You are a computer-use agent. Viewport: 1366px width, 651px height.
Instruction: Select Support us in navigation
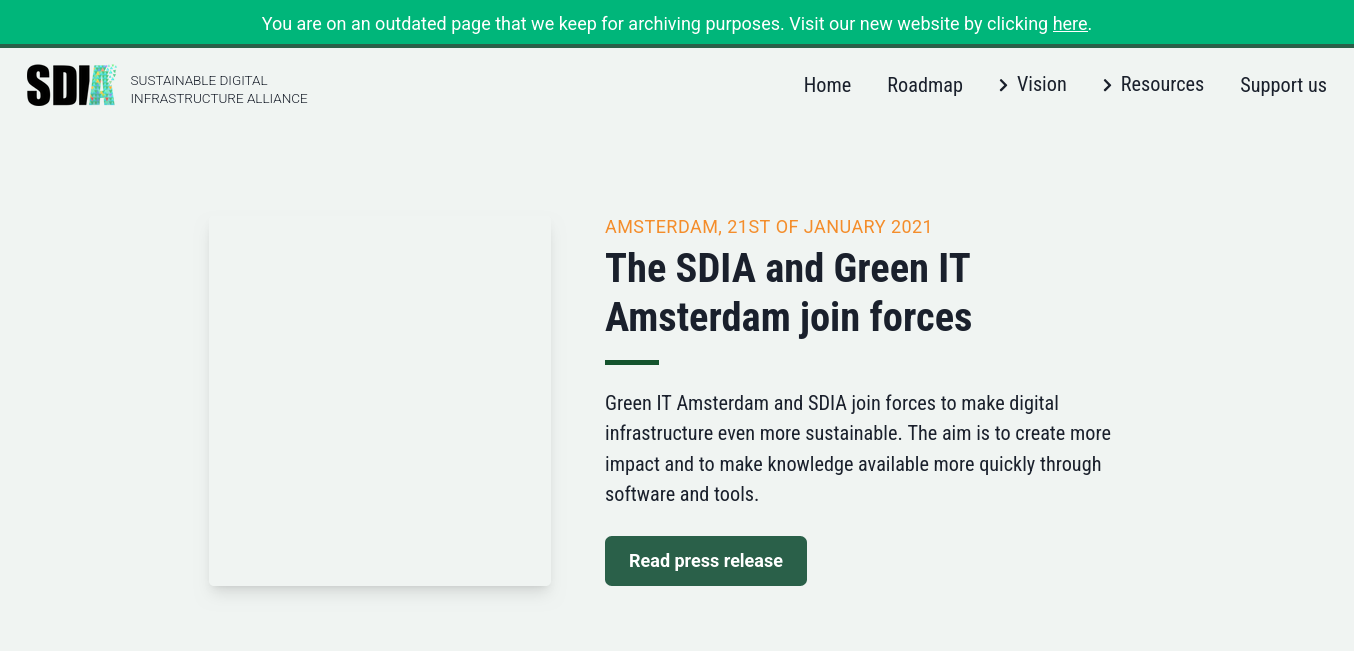(1283, 85)
